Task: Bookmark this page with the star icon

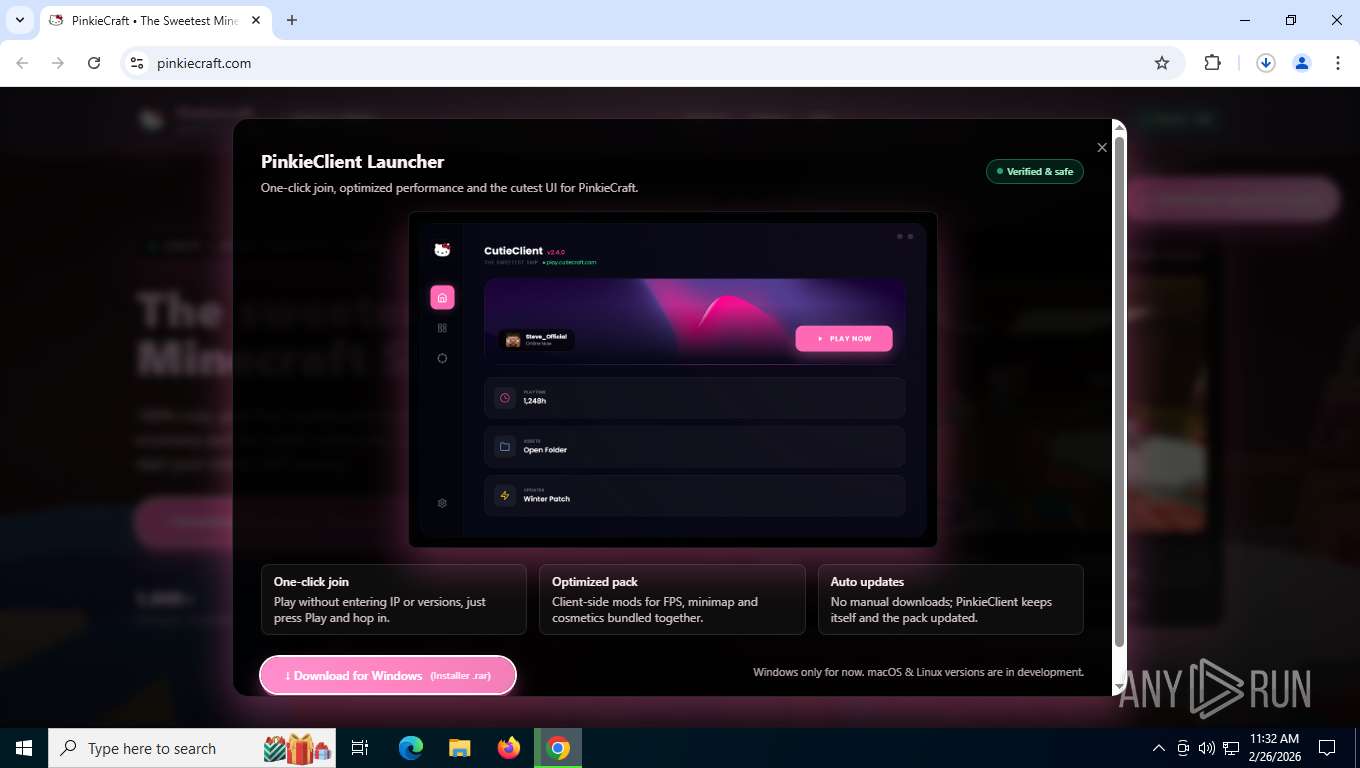Action: pyautogui.click(x=1162, y=63)
